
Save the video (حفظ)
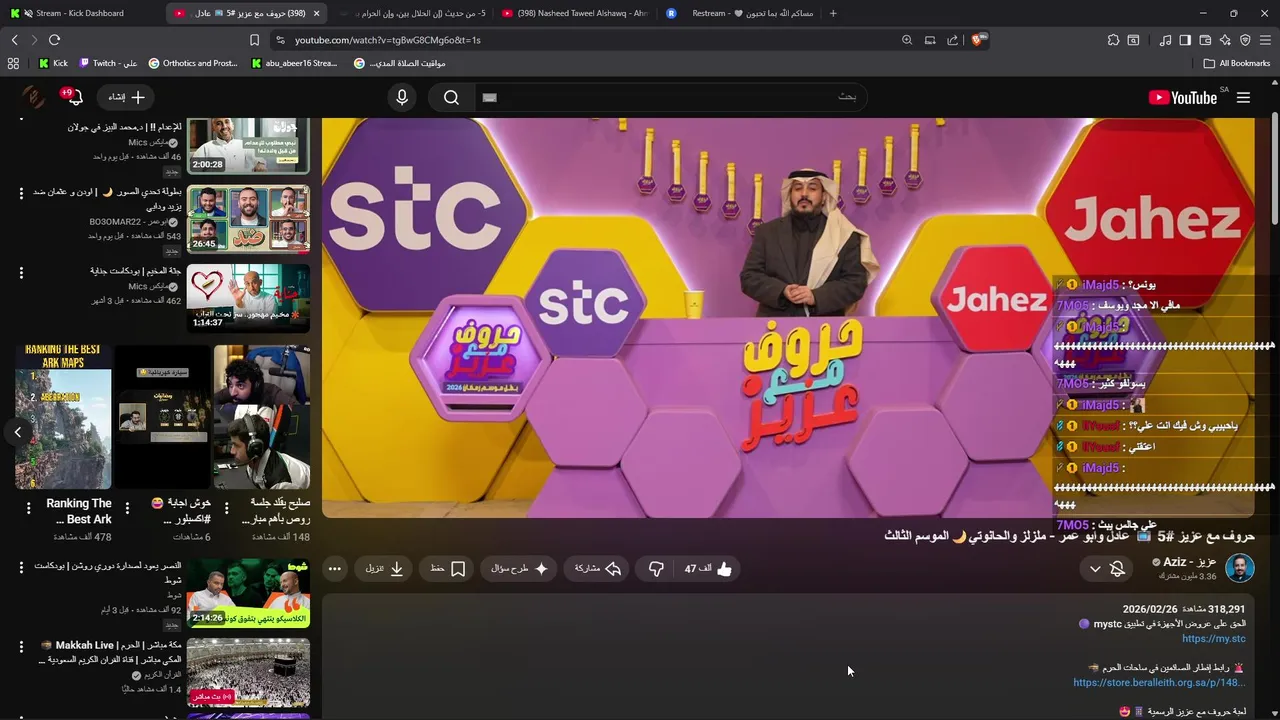click(x=447, y=569)
